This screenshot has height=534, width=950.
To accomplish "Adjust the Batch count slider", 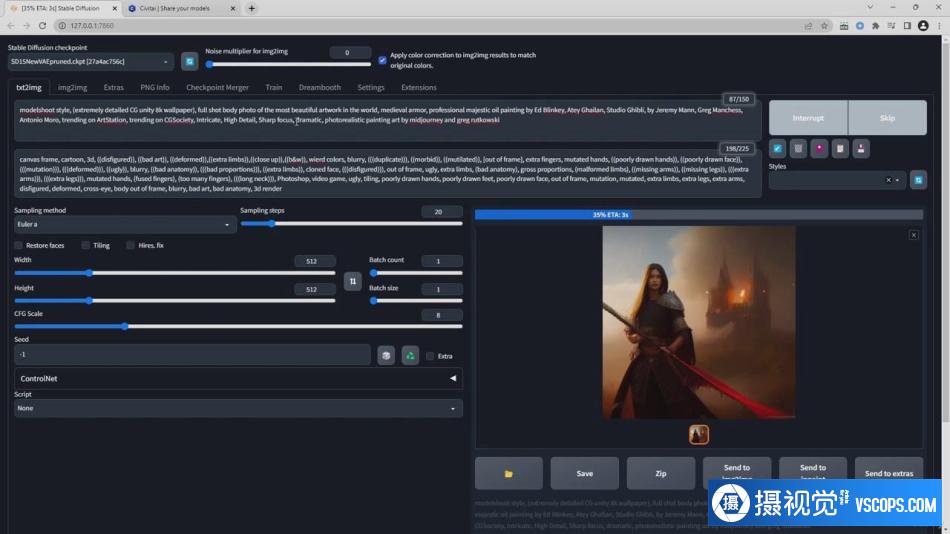I will coord(416,273).
